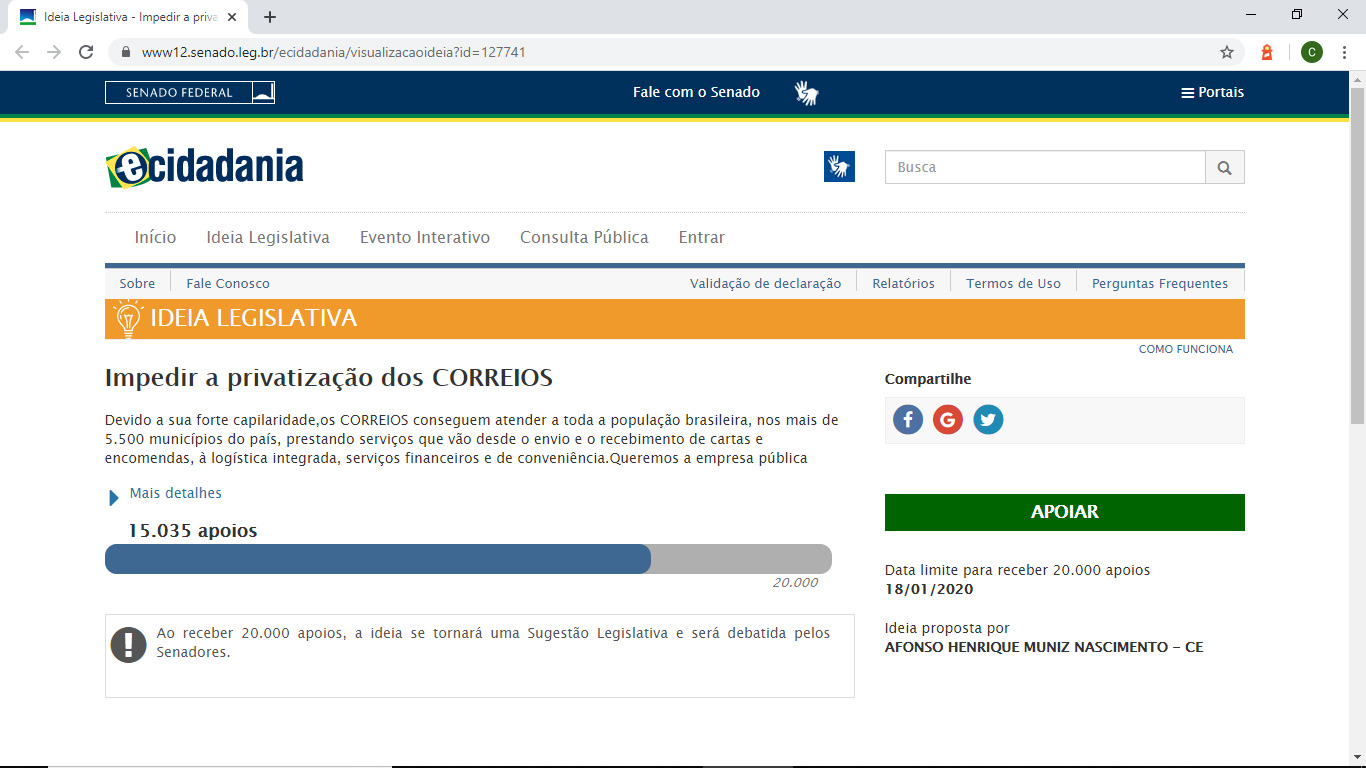The height and width of the screenshot is (768, 1366).
Task: Click the browser forward arrow
Action: click(x=54, y=52)
